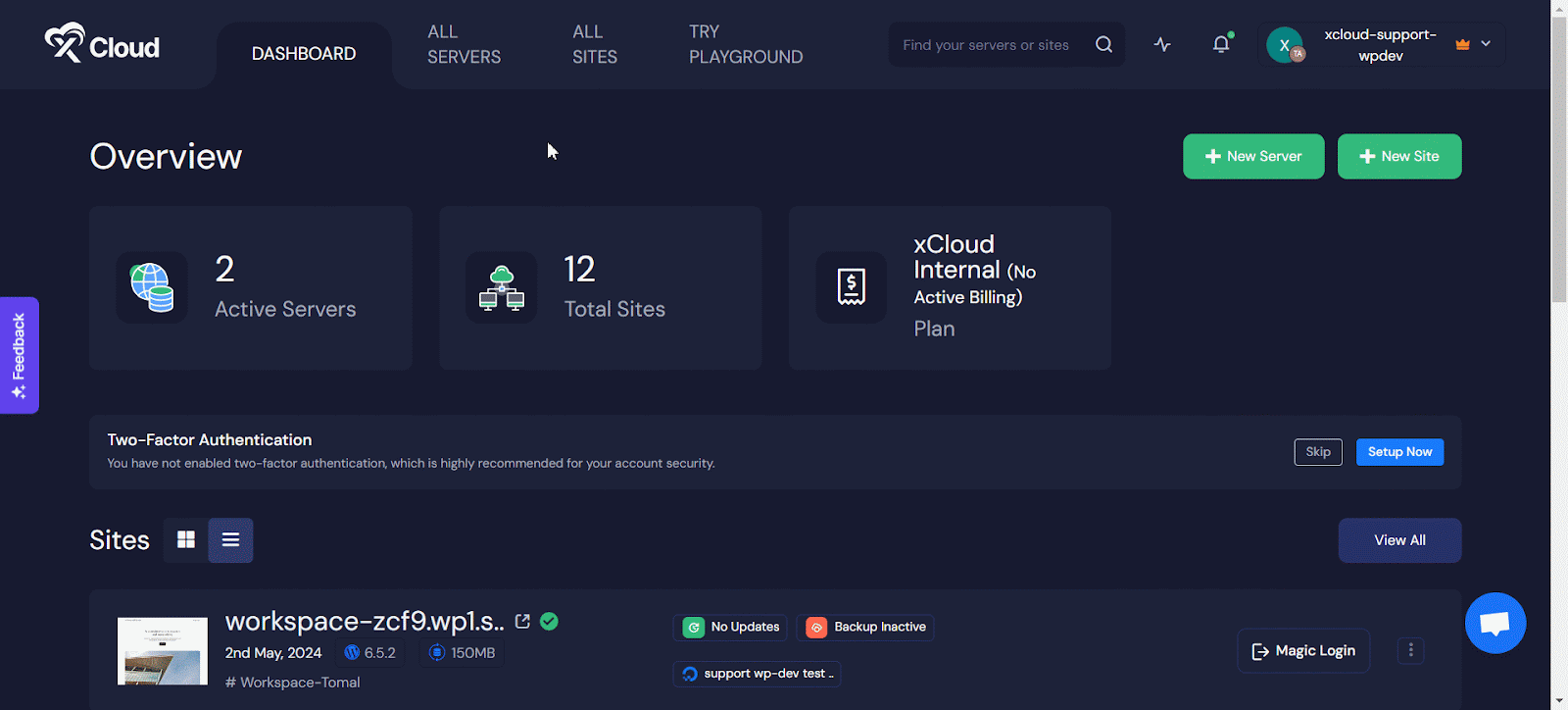The height and width of the screenshot is (710, 1568).
Task: Open the Total Sites card text
Action: [x=614, y=309]
